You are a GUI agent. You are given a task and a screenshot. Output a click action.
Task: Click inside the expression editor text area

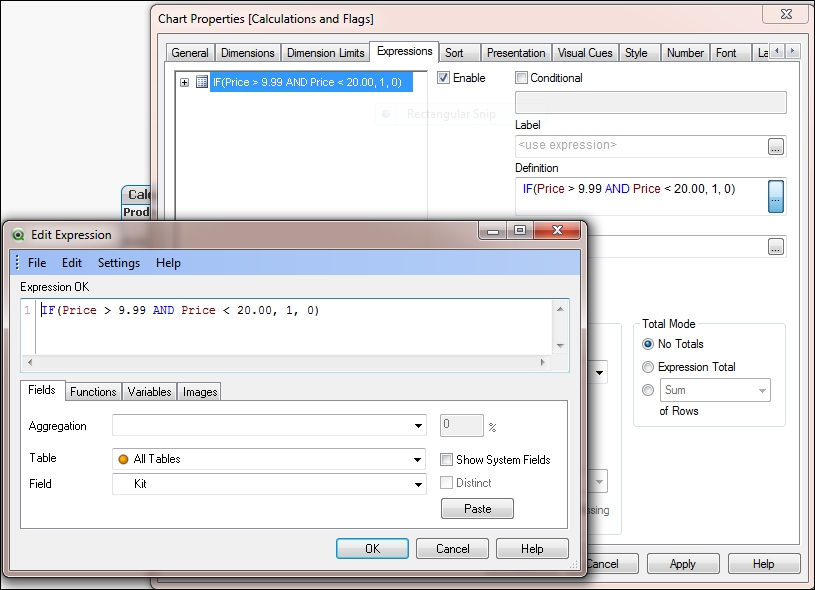tap(290, 330)
